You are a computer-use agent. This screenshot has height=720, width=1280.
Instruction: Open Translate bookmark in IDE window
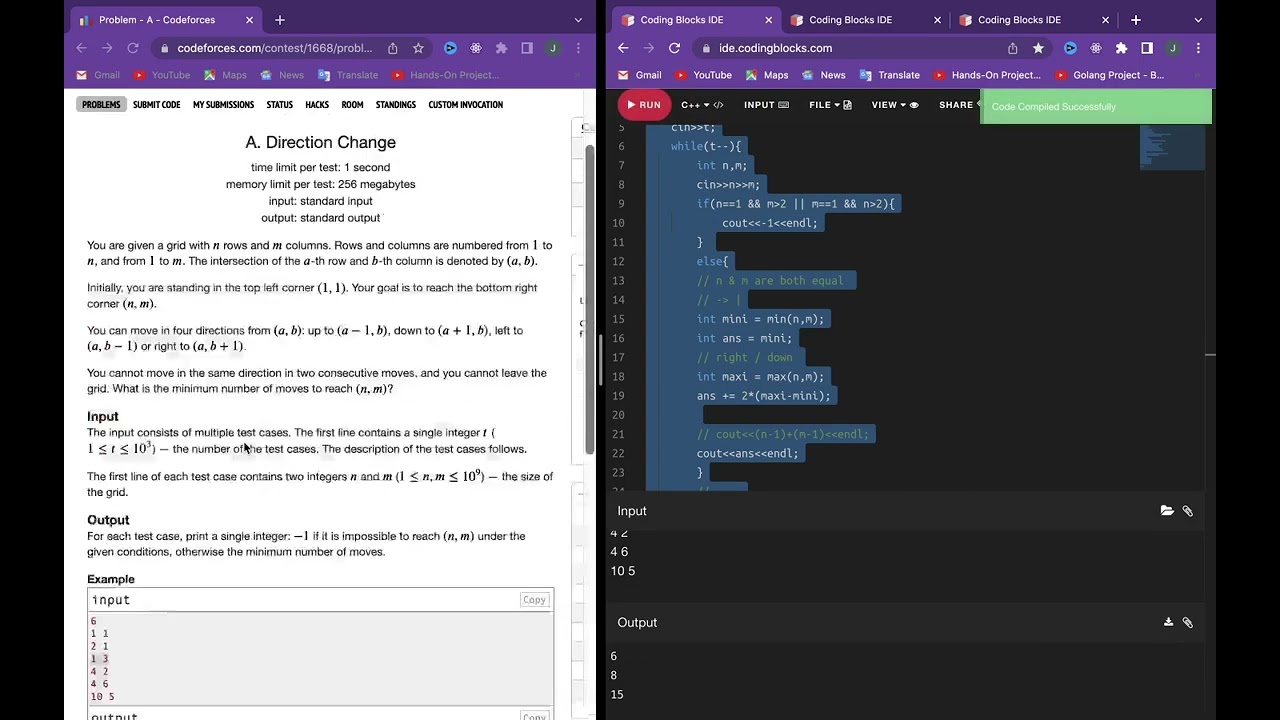(x=889, y=75)
